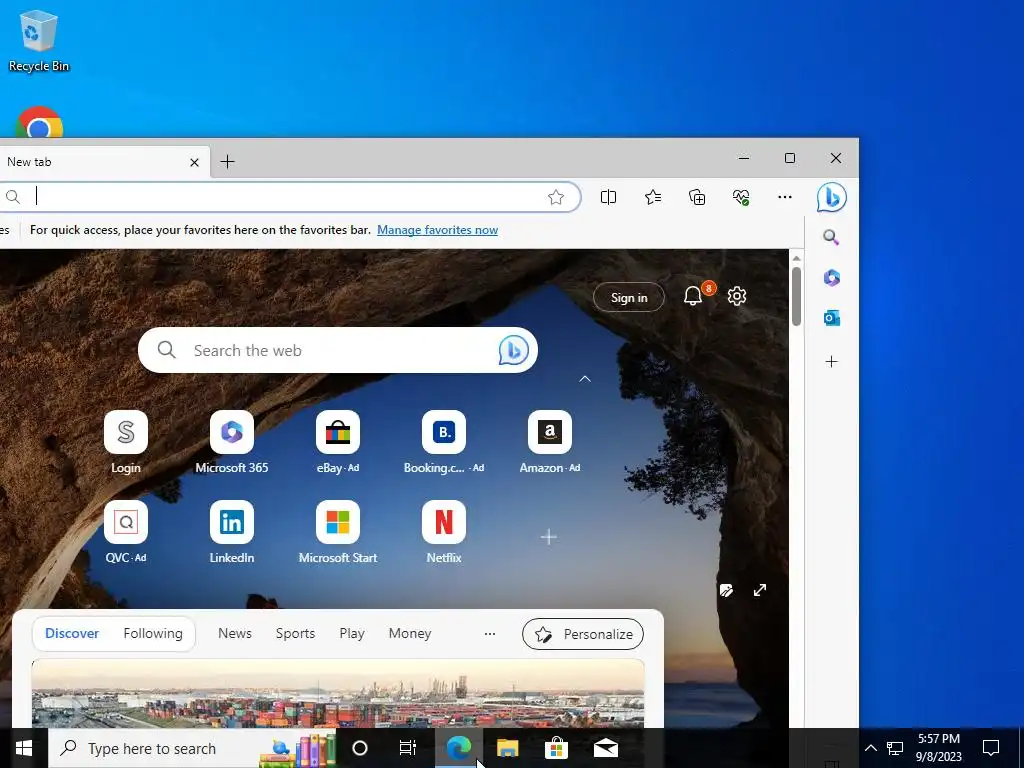Open notifications bell with badge
The width and height of the screenshot is (1024, 768).
tap(694, 296)
